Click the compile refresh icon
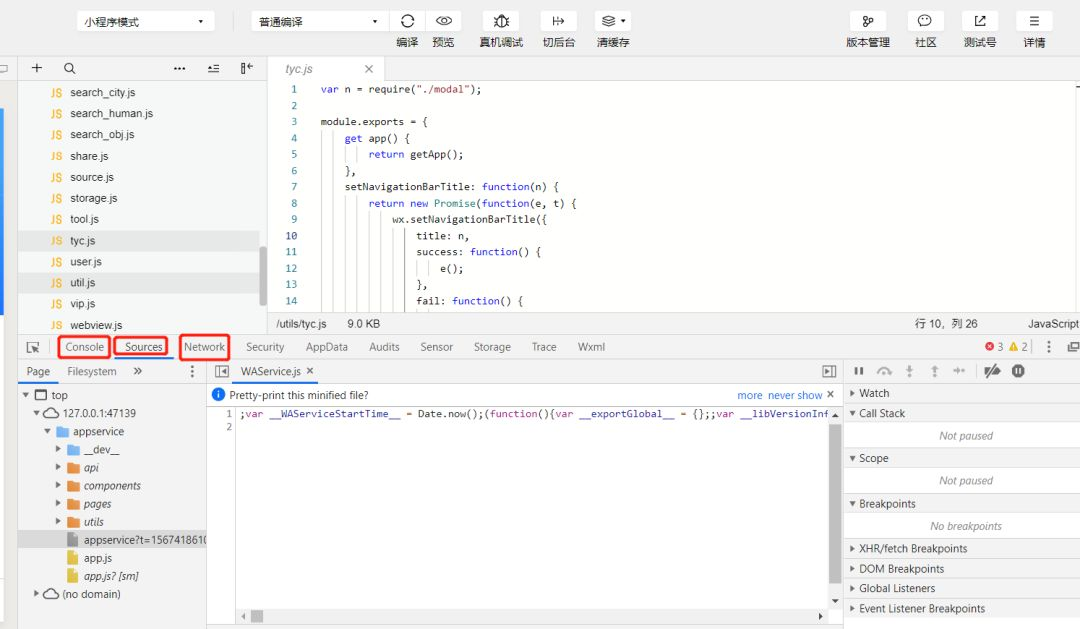Image resolution: width=1080 pixels, height=629 pixels. pos(407,21)
